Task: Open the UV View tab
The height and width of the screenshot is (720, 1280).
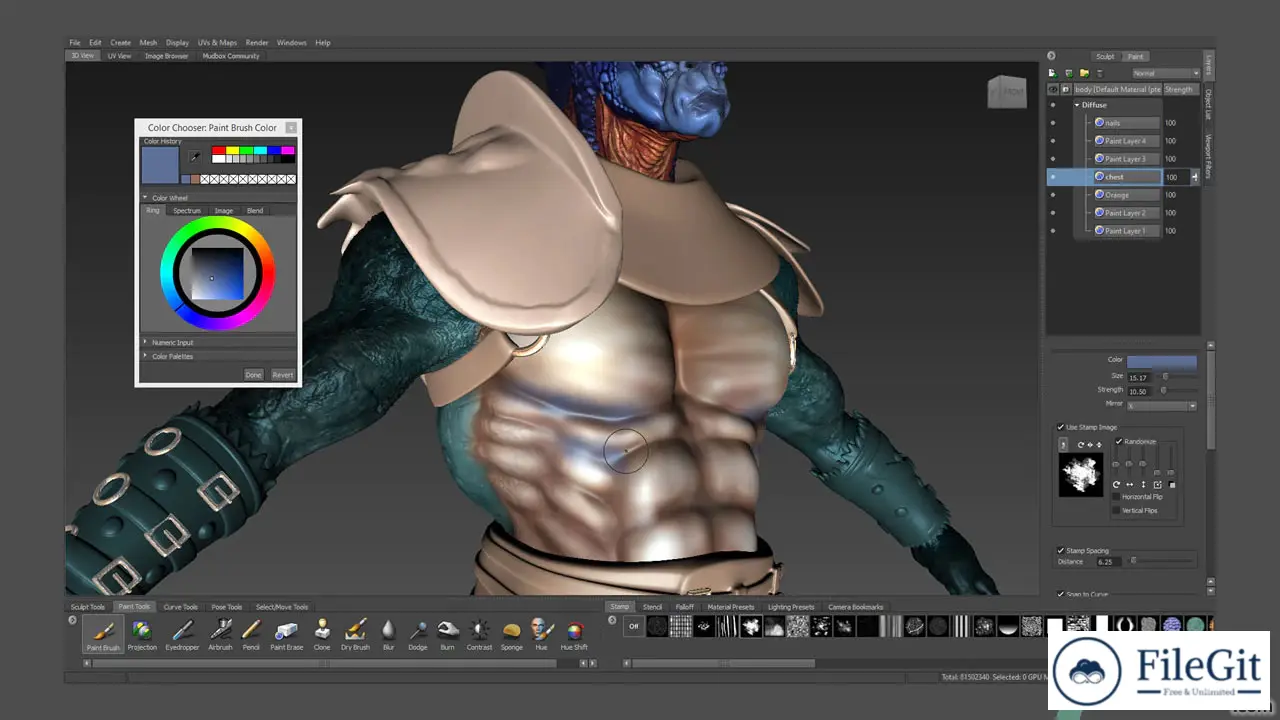Action: pos(119,56)
